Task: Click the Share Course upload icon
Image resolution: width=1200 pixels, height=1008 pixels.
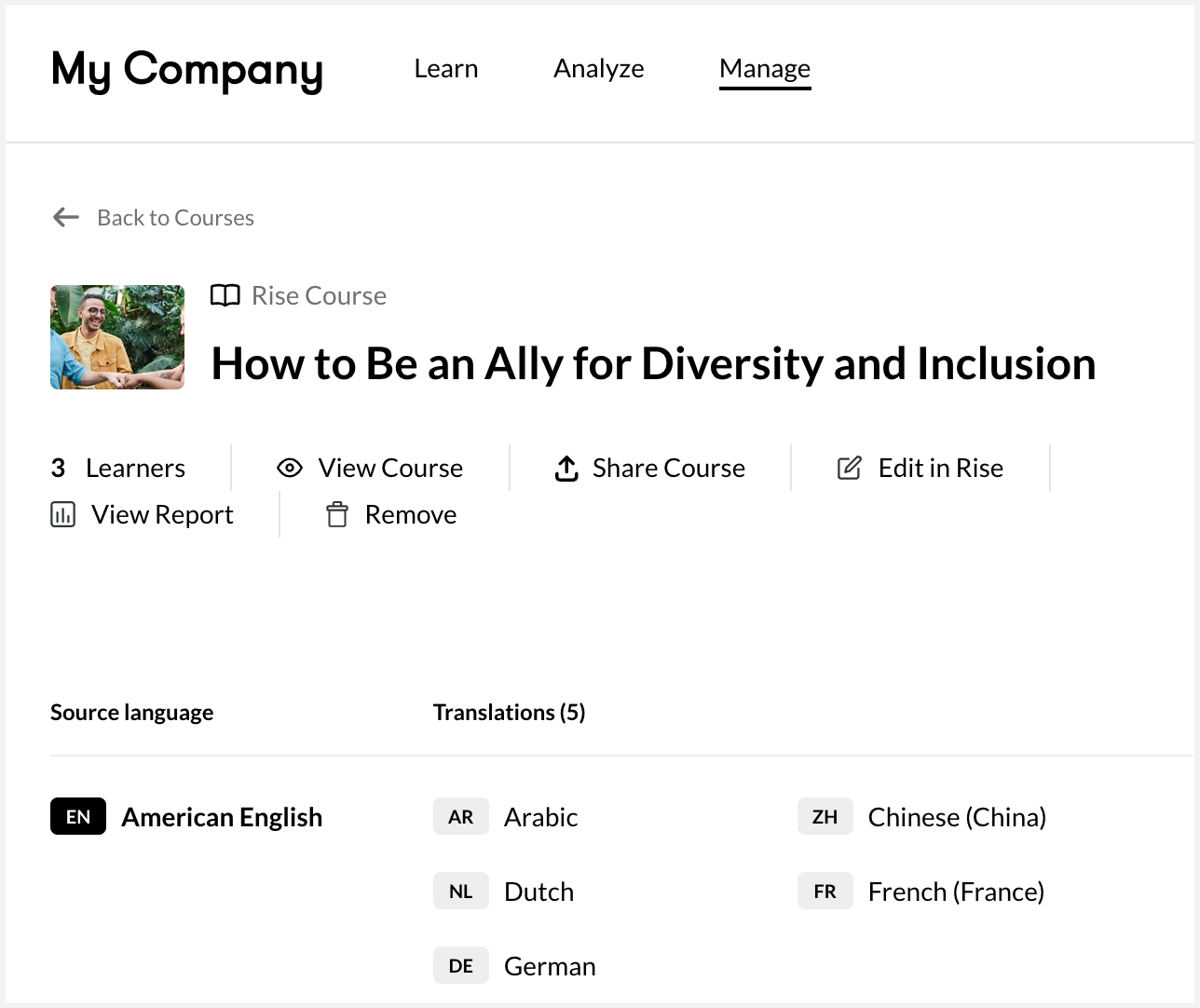Action: coord(566,468)
